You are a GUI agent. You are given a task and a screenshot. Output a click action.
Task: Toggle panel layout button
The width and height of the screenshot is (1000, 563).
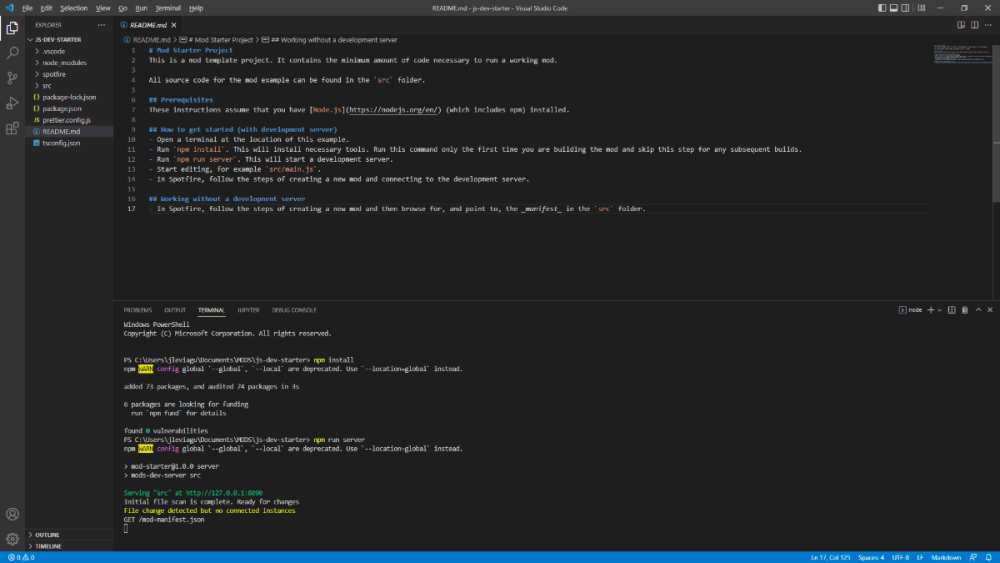(893, 8)
